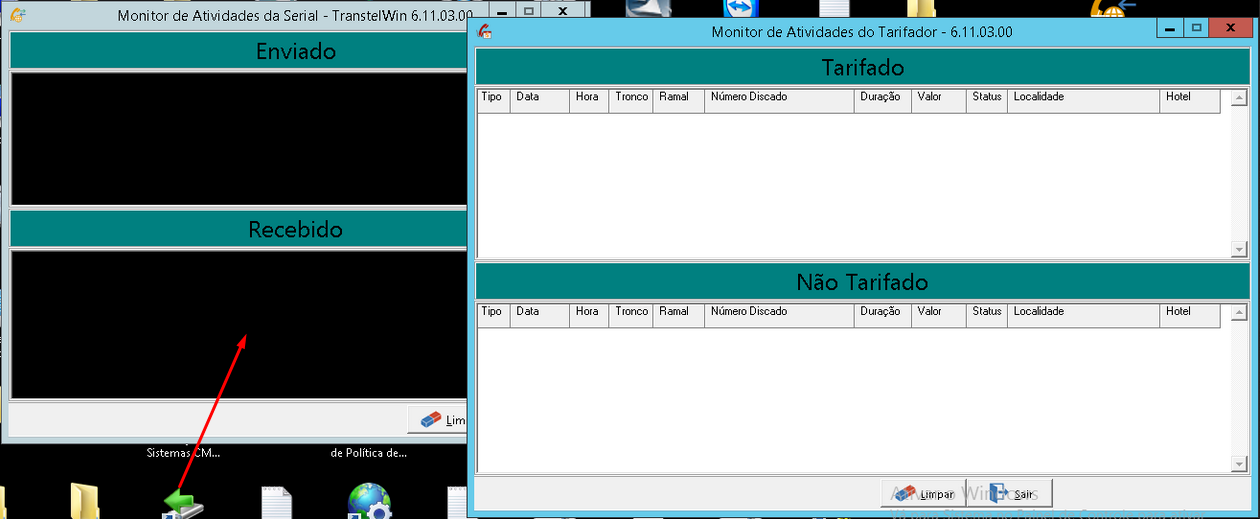Select the globe with arrow icon at top right
The image size is (1260, 519).
(x=1113, y=9)
